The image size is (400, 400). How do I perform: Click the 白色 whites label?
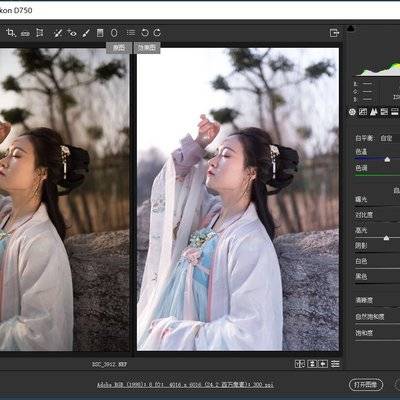[361, 261]
